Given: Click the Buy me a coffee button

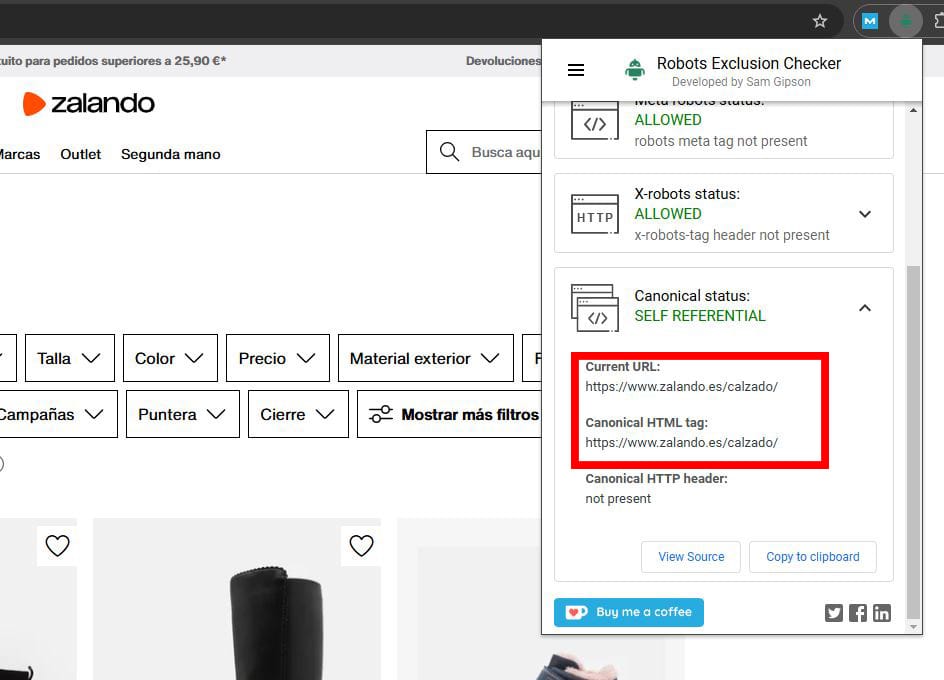Looking at the screenshot, I should click(x=629, y=612).
